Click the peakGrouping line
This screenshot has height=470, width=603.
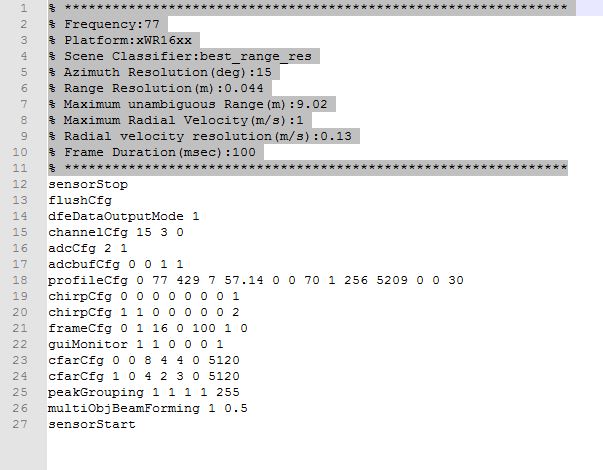tap(144, 392)
